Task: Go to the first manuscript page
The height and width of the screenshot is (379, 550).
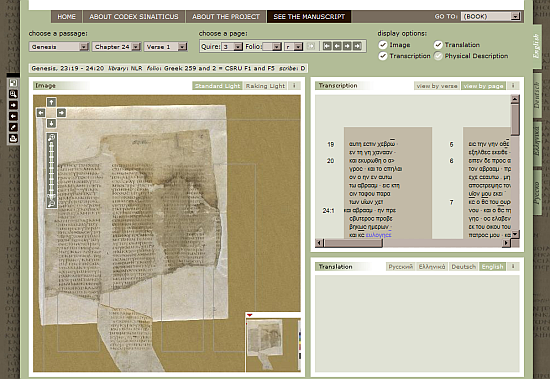Action: [327, 46]
